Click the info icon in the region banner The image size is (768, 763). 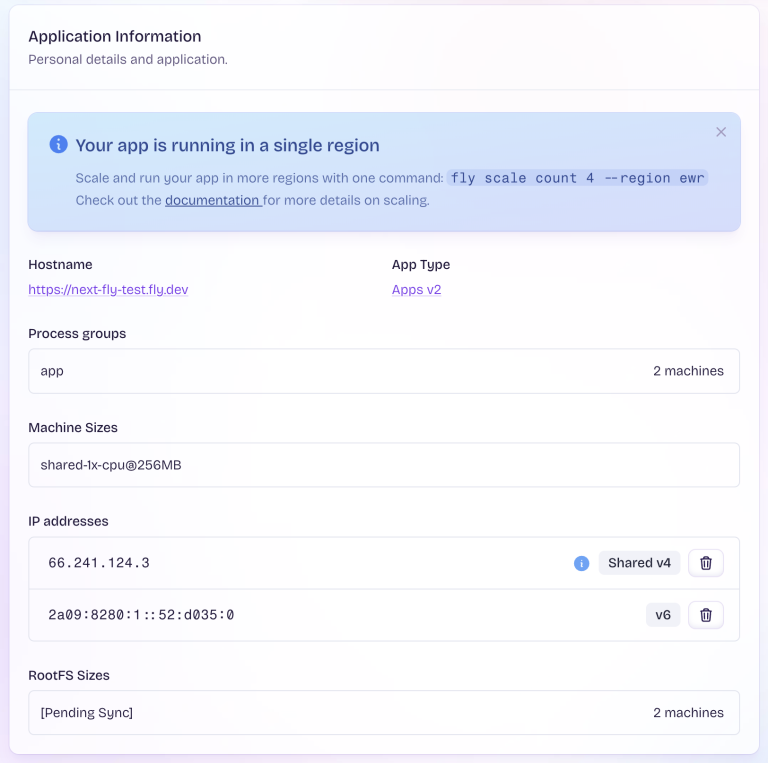(x=59, y=145)
